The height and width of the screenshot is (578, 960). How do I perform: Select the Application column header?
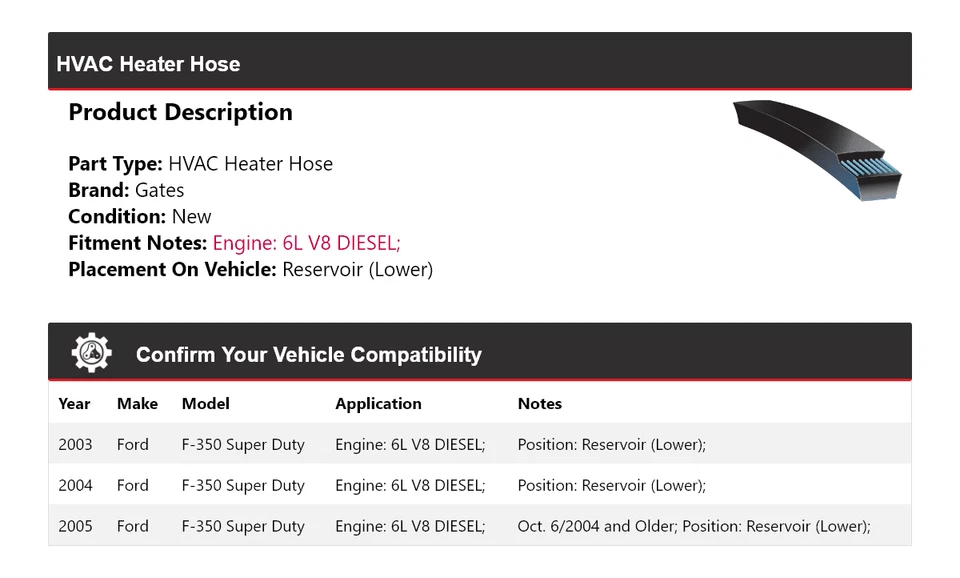click(x=378, y=404)
